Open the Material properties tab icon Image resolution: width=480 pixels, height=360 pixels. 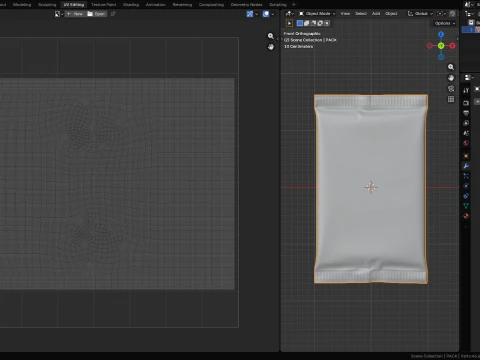466,216
